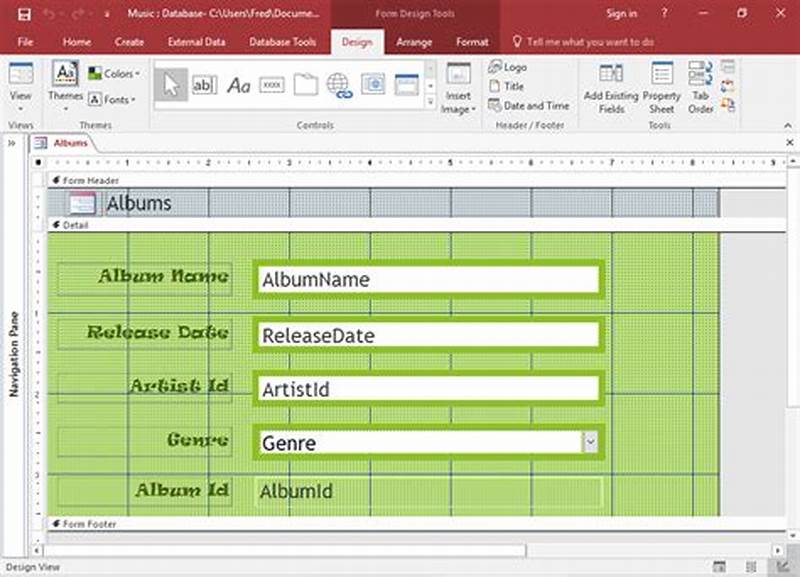Select the Label control in Controls group
800x577 pixels.
coord(238,86)
